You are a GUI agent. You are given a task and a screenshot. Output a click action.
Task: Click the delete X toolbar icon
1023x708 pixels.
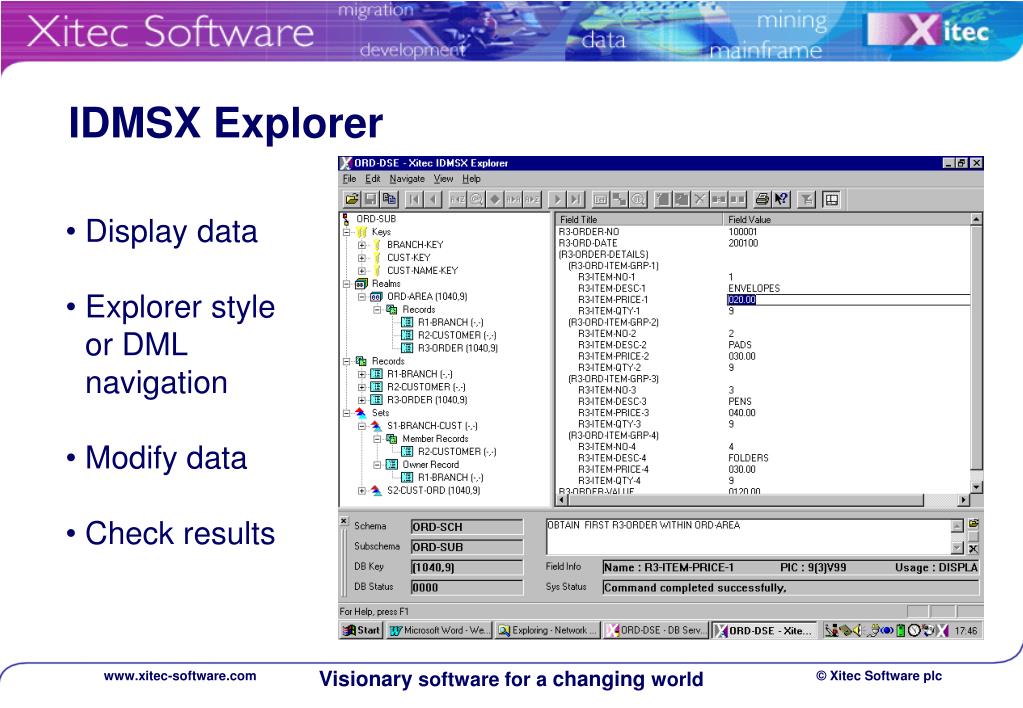pyautogui.click(x=700, y=199)
